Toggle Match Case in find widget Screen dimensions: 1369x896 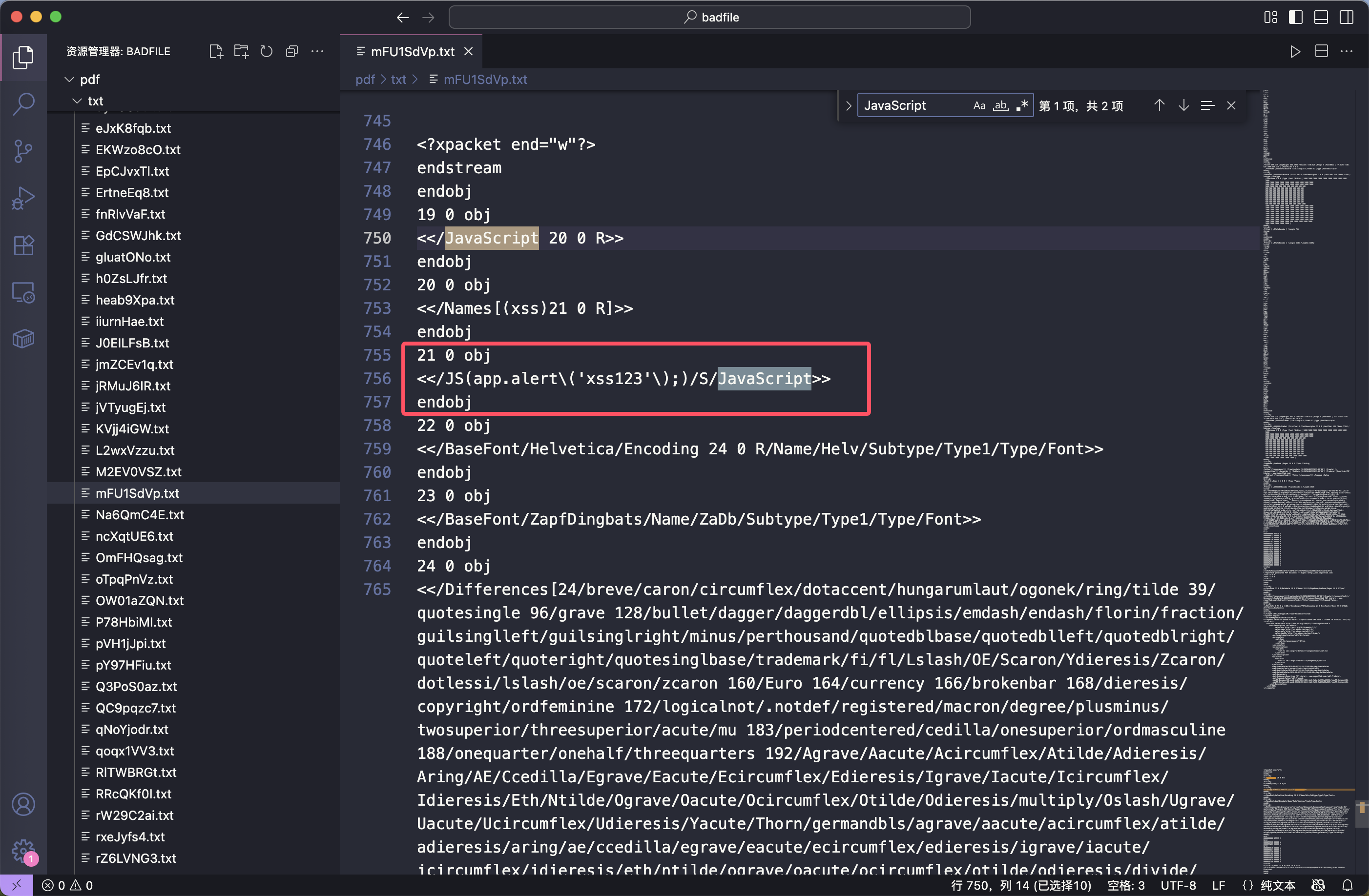point(979,106)
